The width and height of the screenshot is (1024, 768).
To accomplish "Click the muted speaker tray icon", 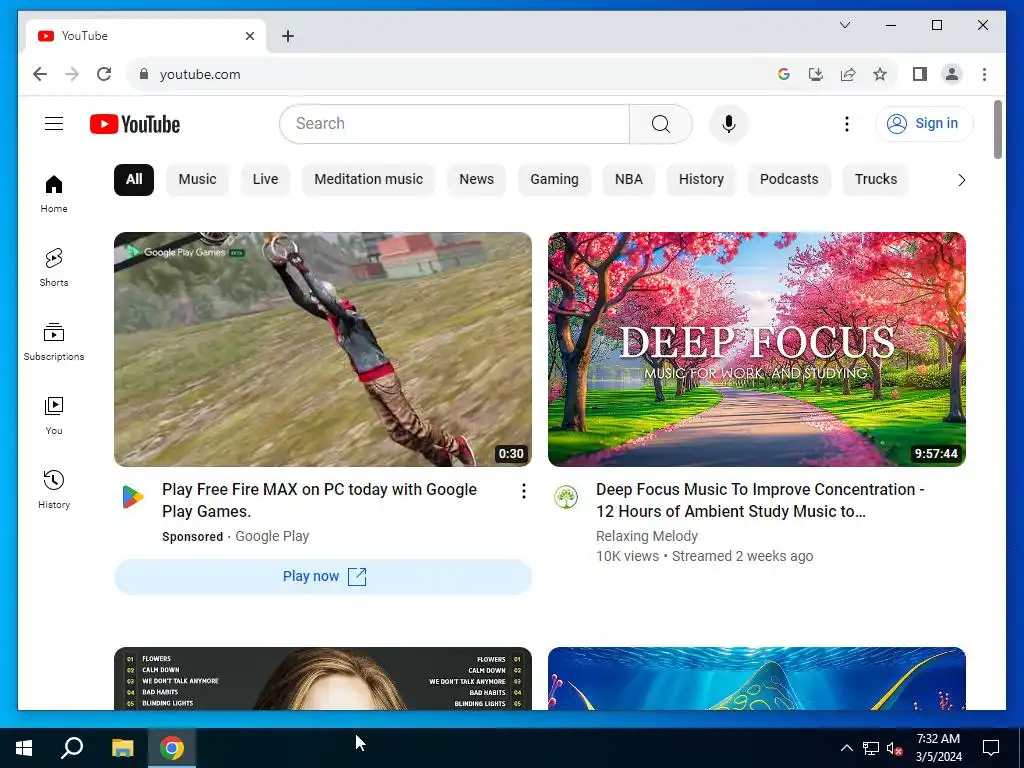I will (x=895, y=748).
